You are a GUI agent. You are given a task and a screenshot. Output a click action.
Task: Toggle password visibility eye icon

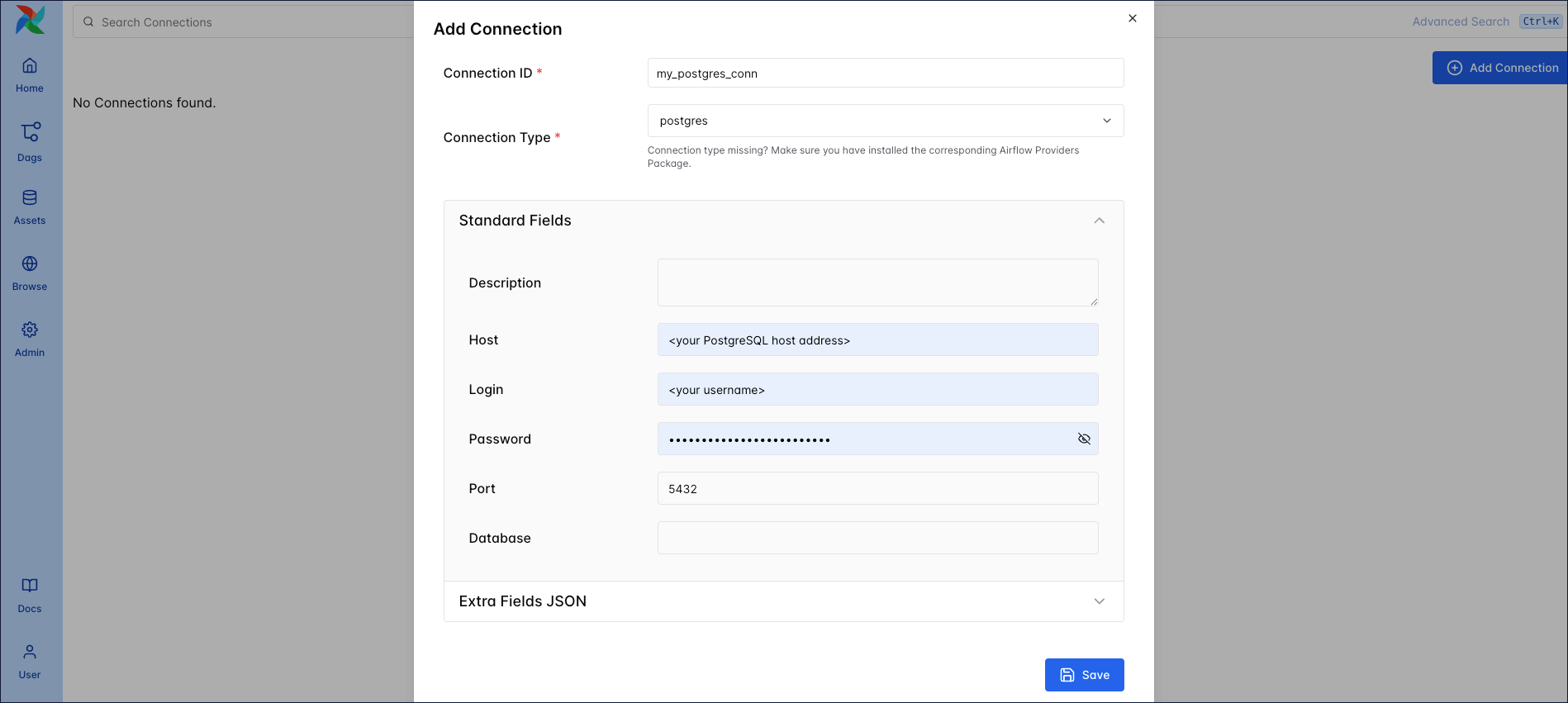pyautogui.click(x=1084, y=439)
